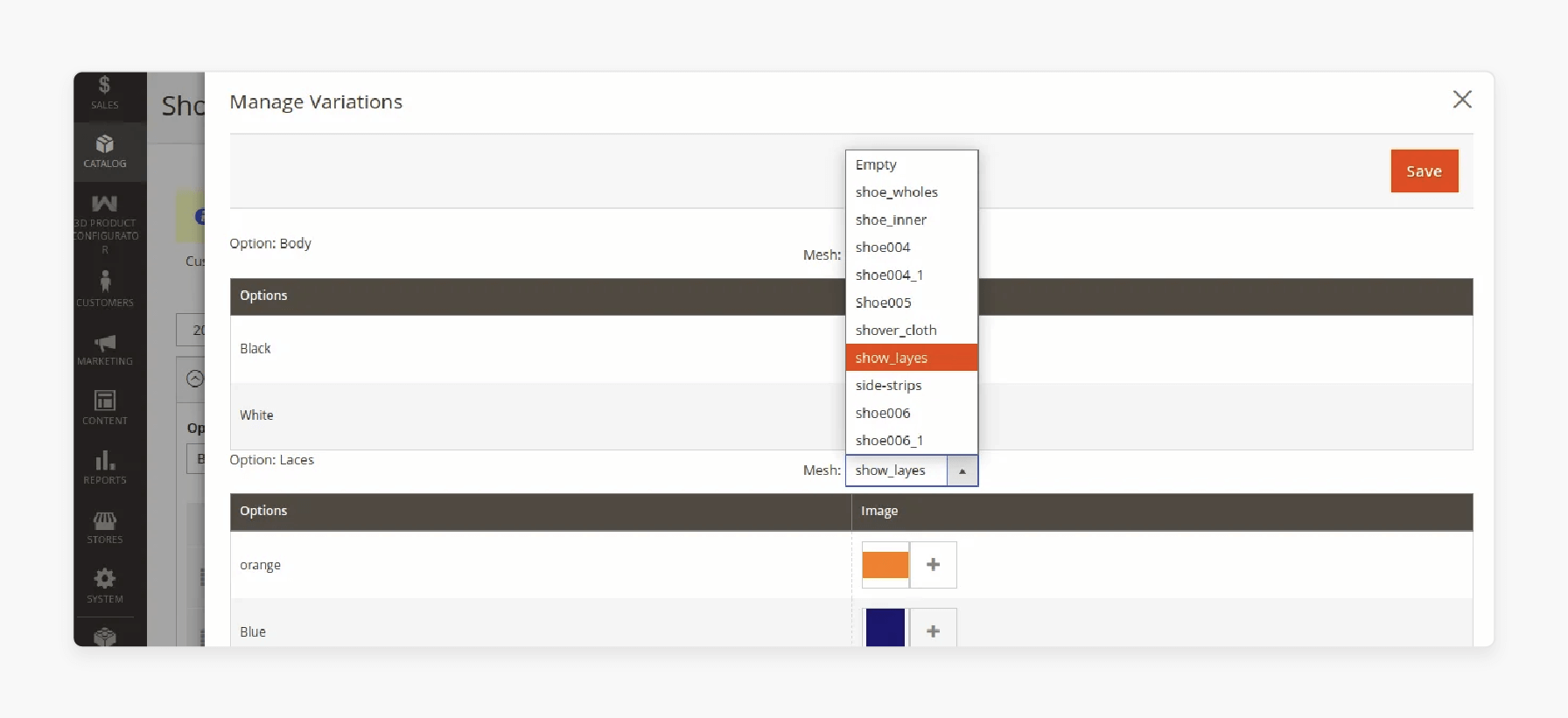The width and height of the screenshot is (1568, 718).
Task: Choose shoe_wholes from the mesh list
Action: tap(912, 192)
